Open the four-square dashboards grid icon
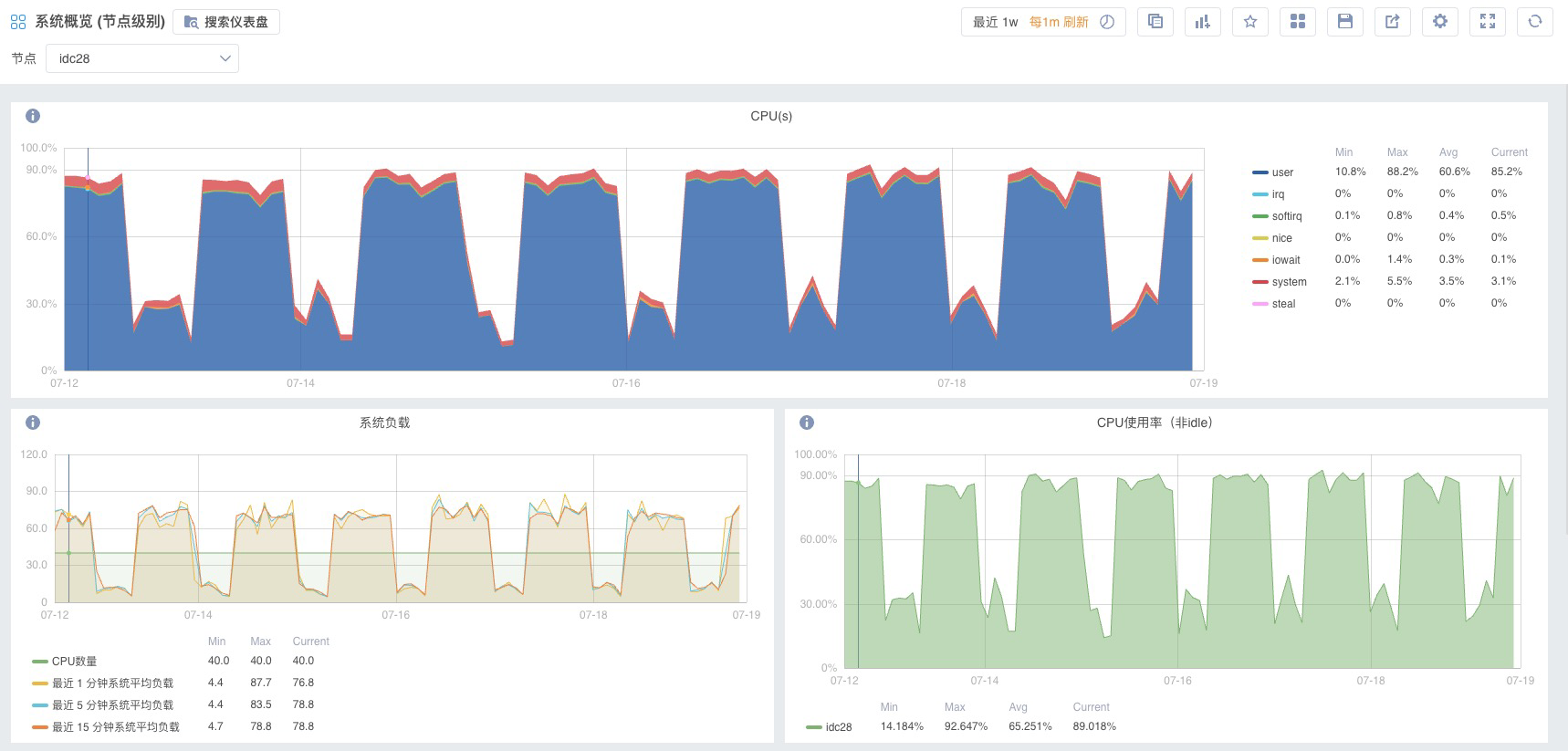The height and width of the screenshot is (751, 1568). 1298,22
